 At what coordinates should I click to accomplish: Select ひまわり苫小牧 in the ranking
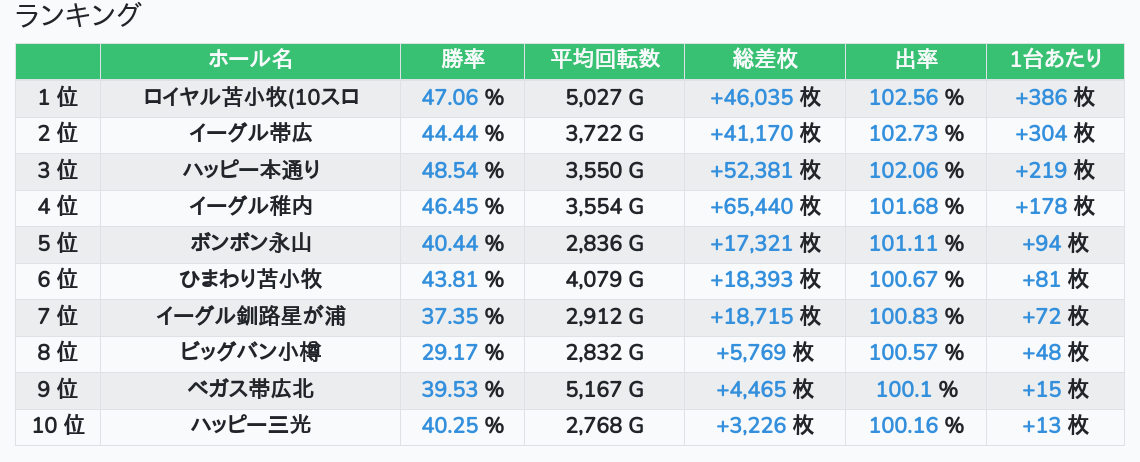[x=250, y=280]
